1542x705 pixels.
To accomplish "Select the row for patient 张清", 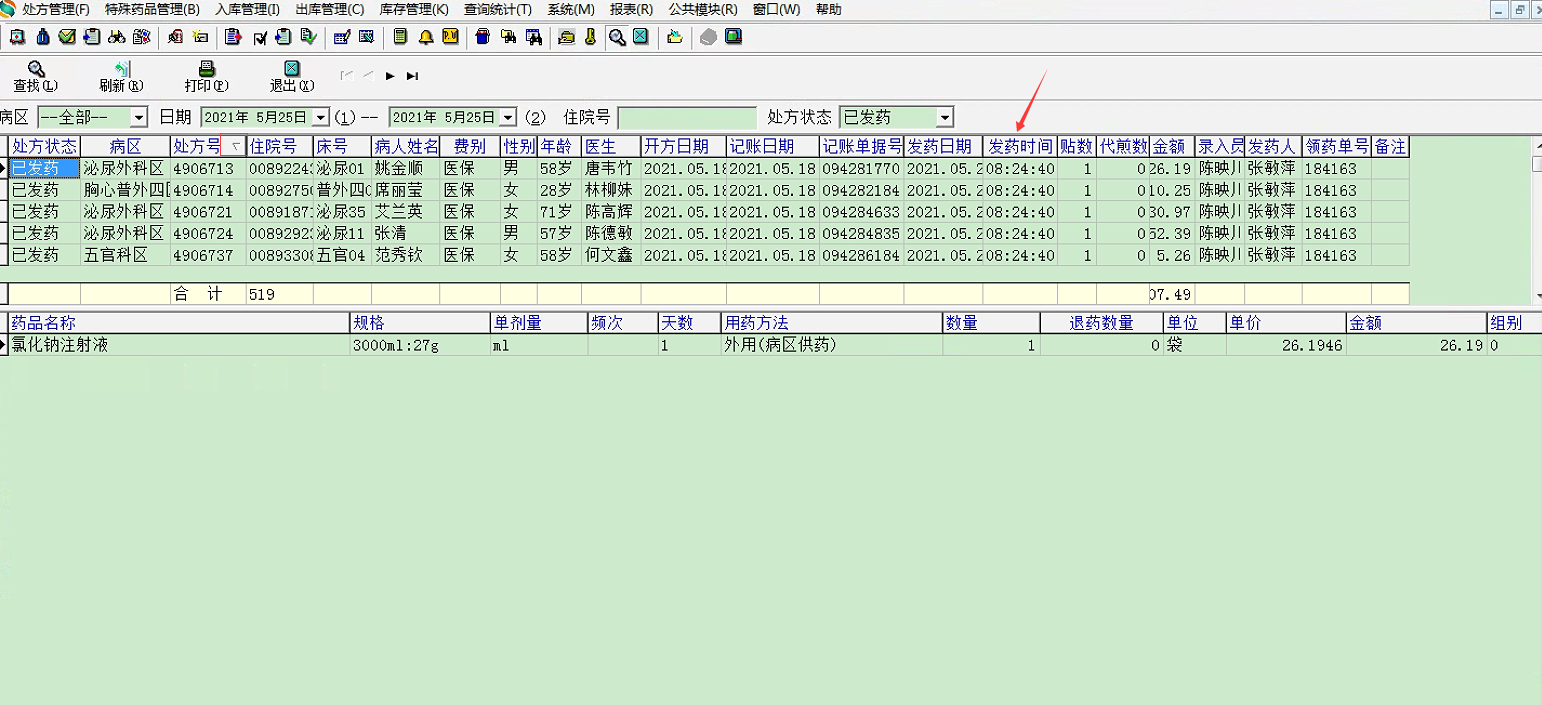I will point(709,233).
